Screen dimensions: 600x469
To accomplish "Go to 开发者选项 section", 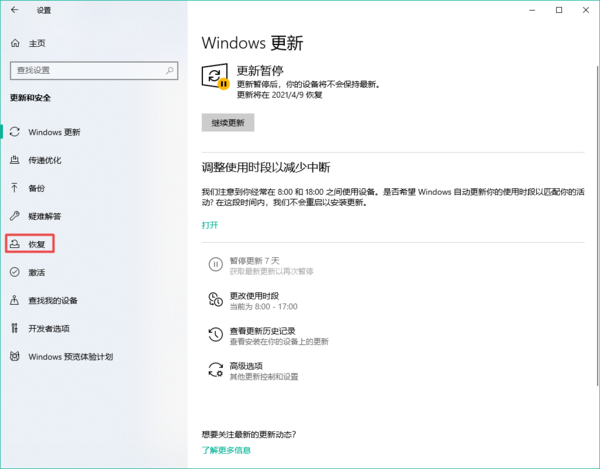I will [x=49, y=328].
